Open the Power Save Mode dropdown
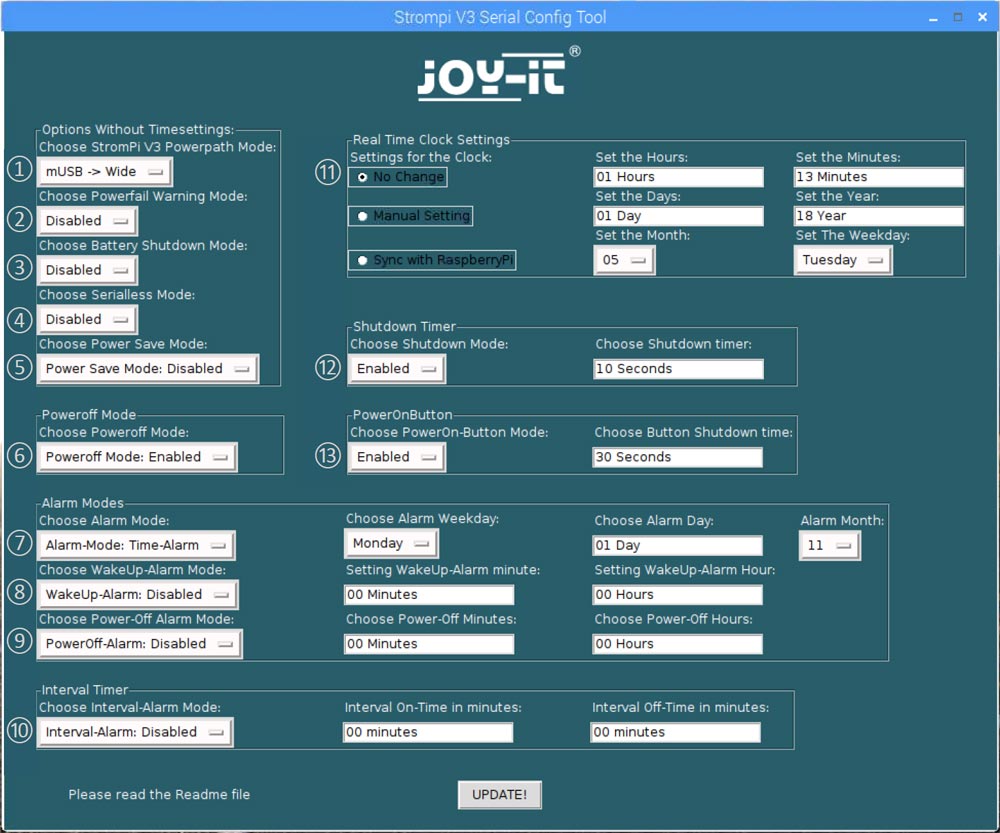Screen dimensions: 1000x833 tap(148, 369)
